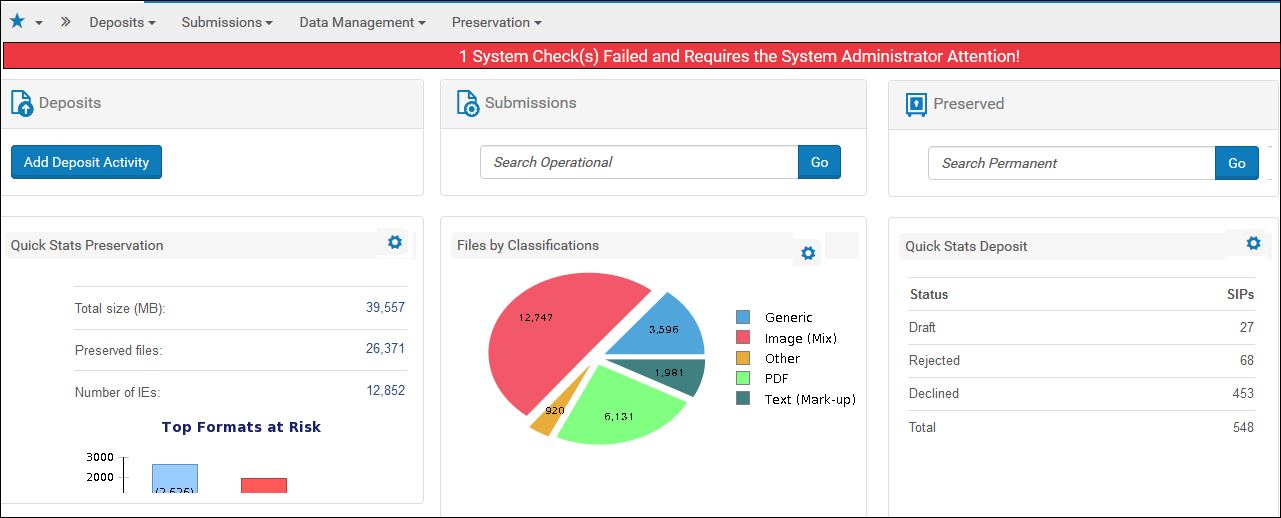Click the Preserved vault safe icon

[x=917, y=104]
